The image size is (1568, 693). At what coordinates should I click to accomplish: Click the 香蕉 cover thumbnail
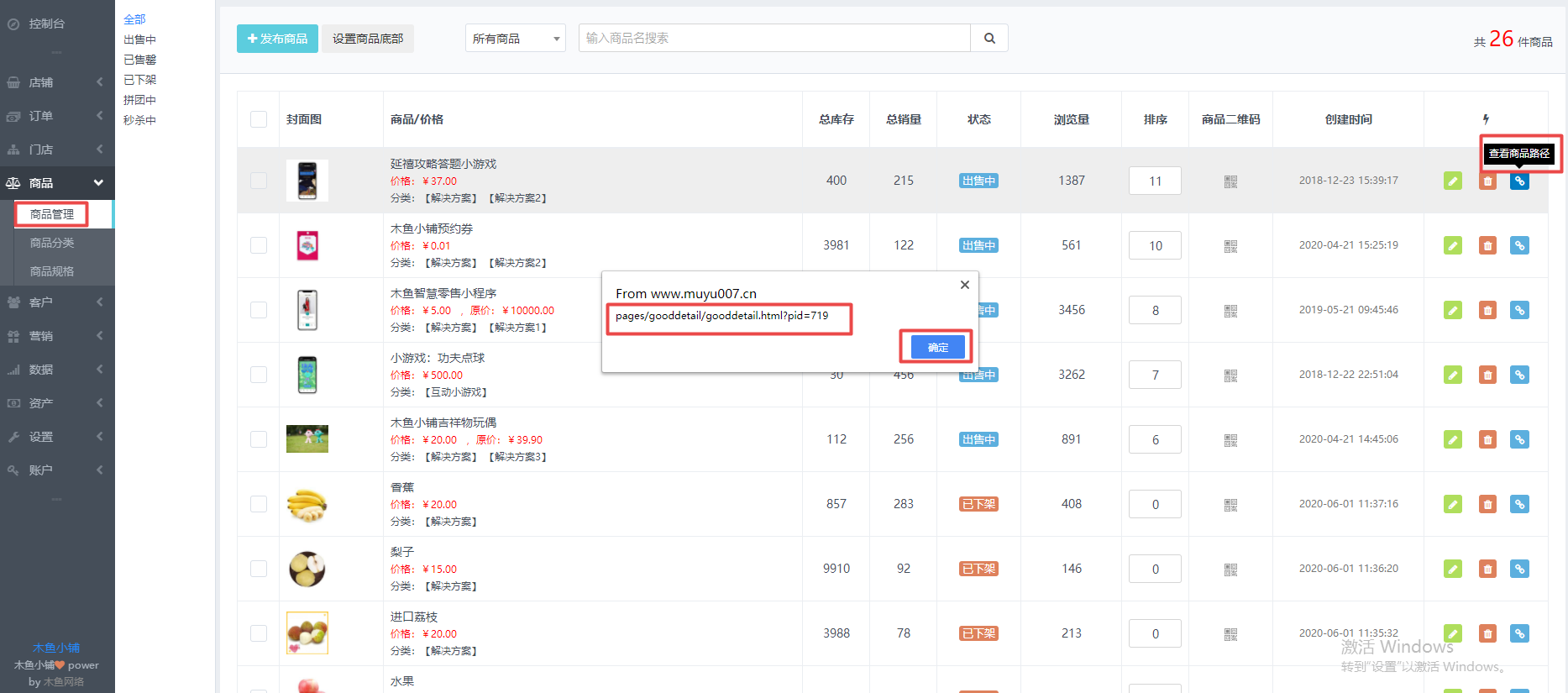(x=307, y=504)
